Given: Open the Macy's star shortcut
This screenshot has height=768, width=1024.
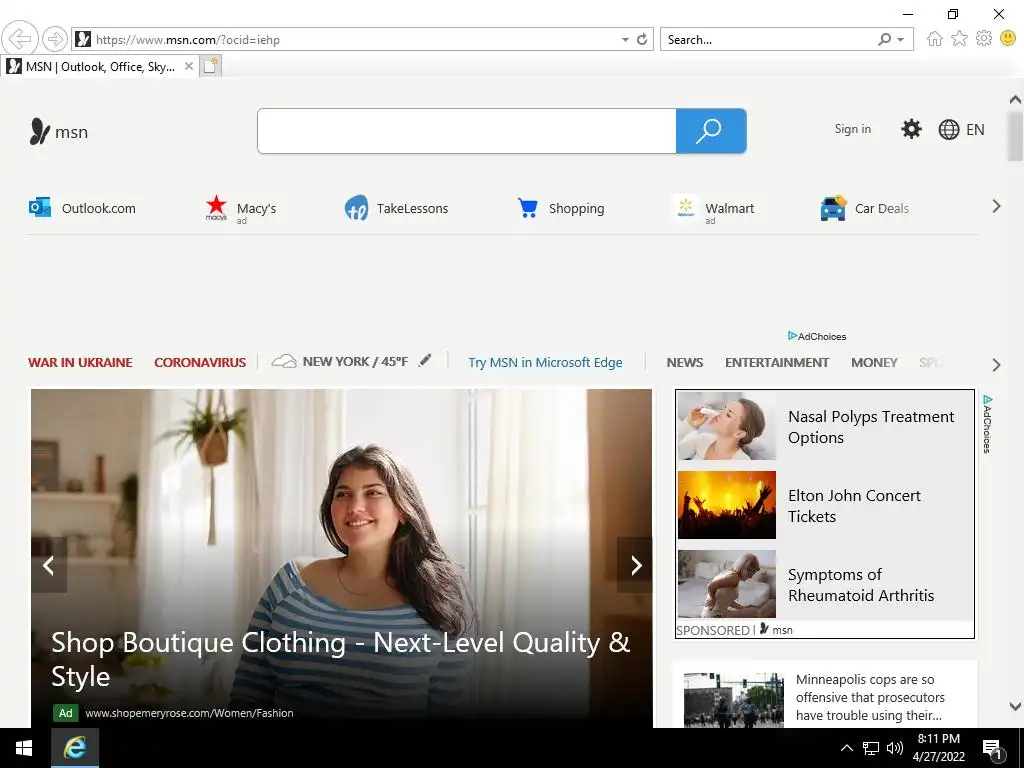Looking at the screenshot, I should [241, 209].
